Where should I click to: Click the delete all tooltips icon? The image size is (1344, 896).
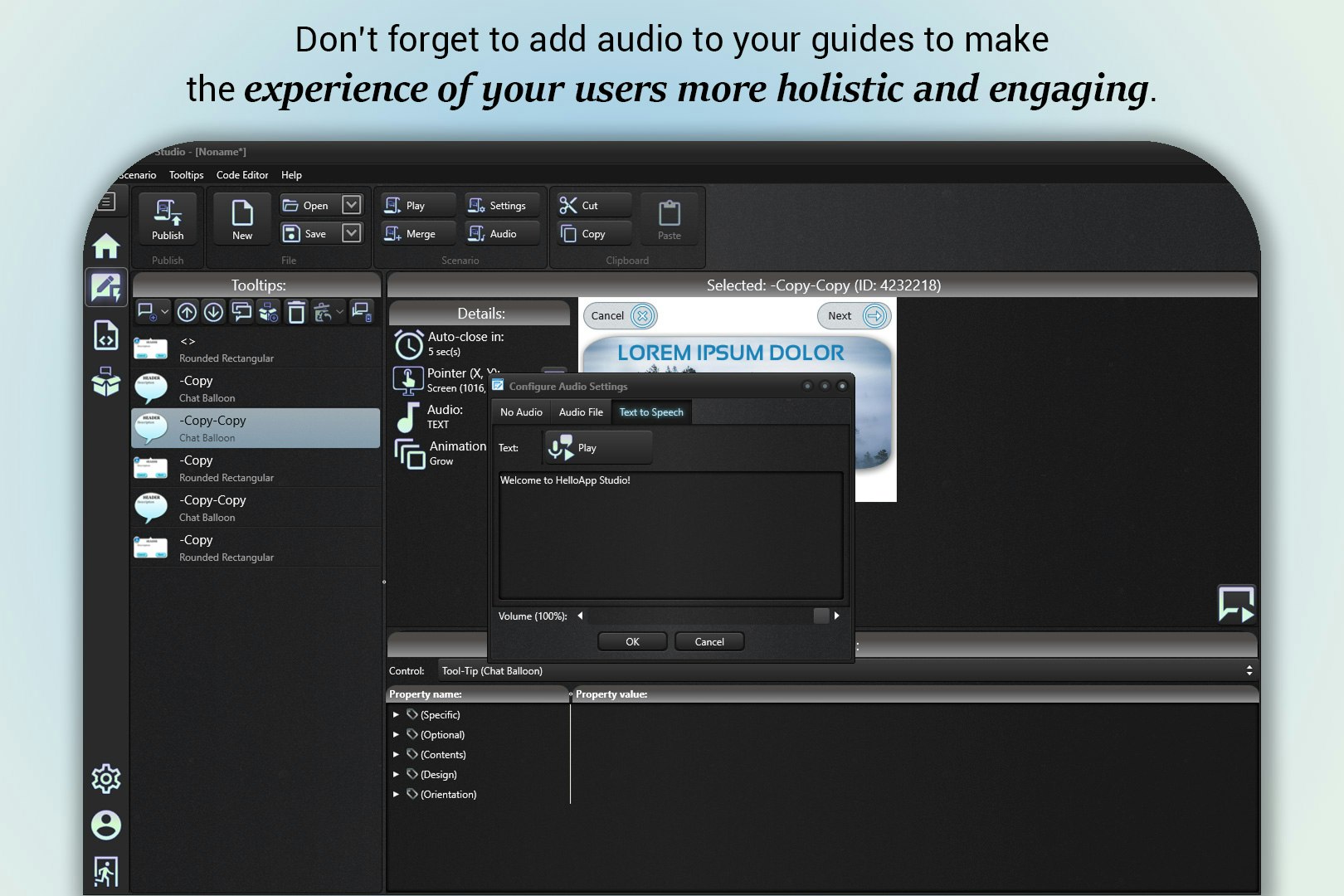[362, 312]
